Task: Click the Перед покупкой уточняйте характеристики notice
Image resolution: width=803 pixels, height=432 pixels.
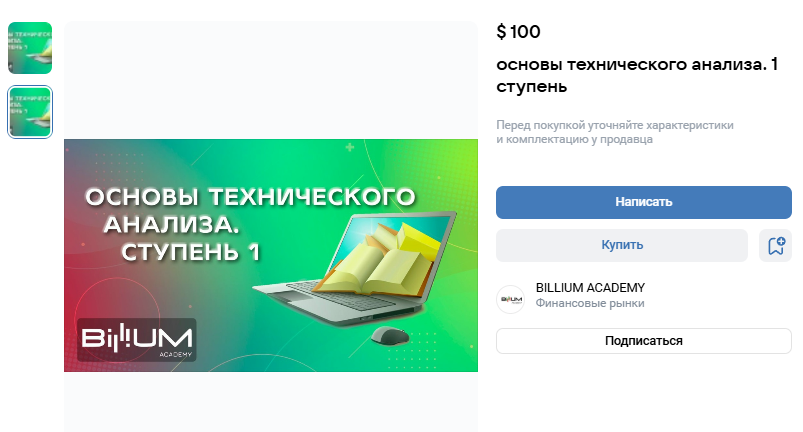Action: [615, 132]
